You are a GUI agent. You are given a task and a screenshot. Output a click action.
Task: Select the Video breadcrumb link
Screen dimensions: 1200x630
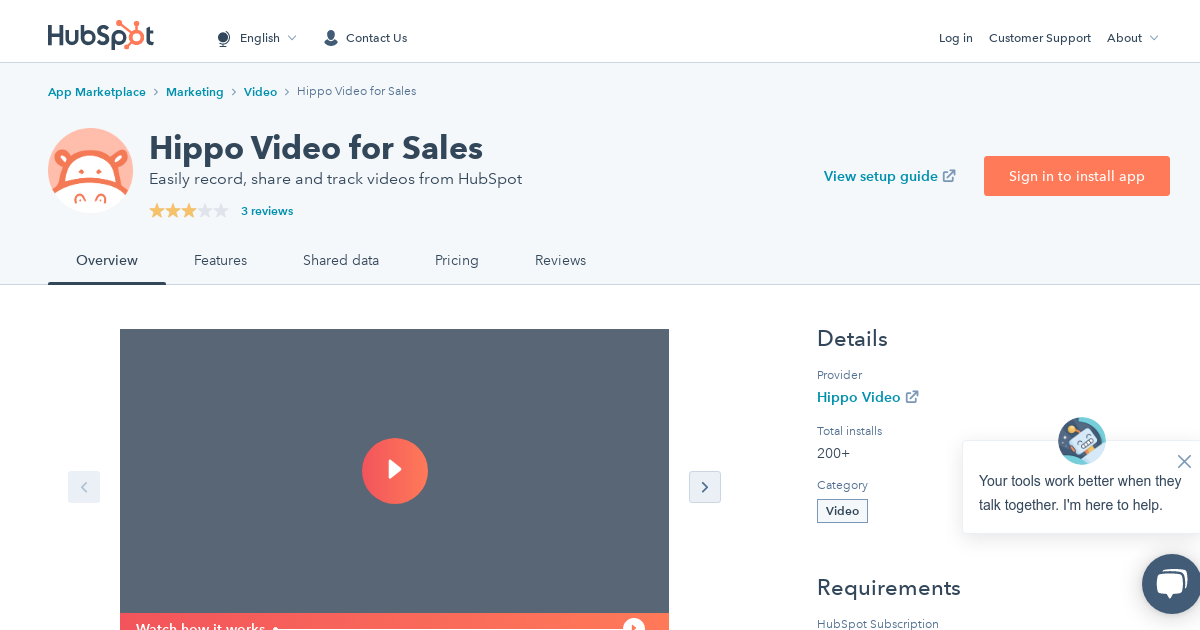click(260, 92)
